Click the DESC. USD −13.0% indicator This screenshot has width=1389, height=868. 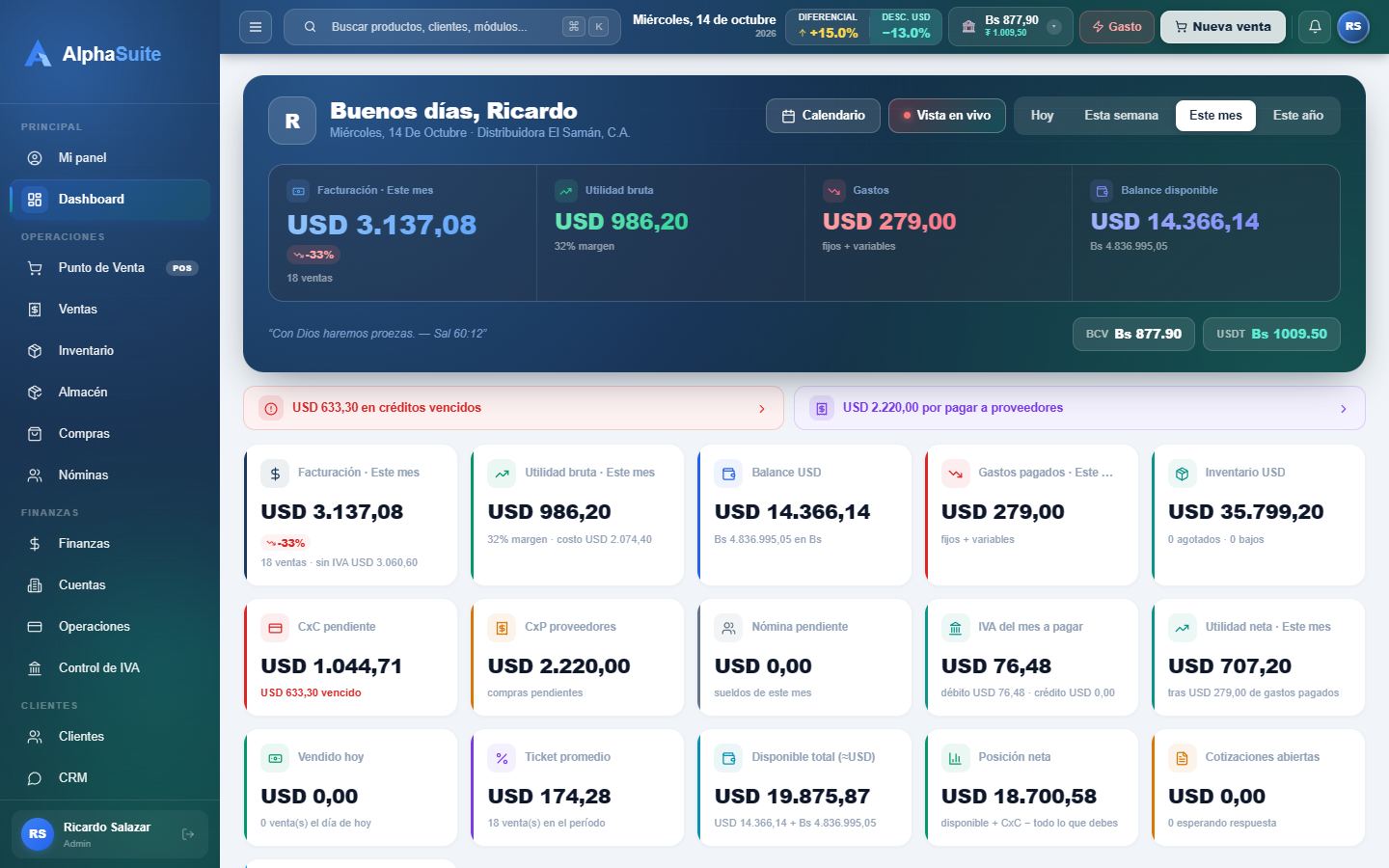906,27
